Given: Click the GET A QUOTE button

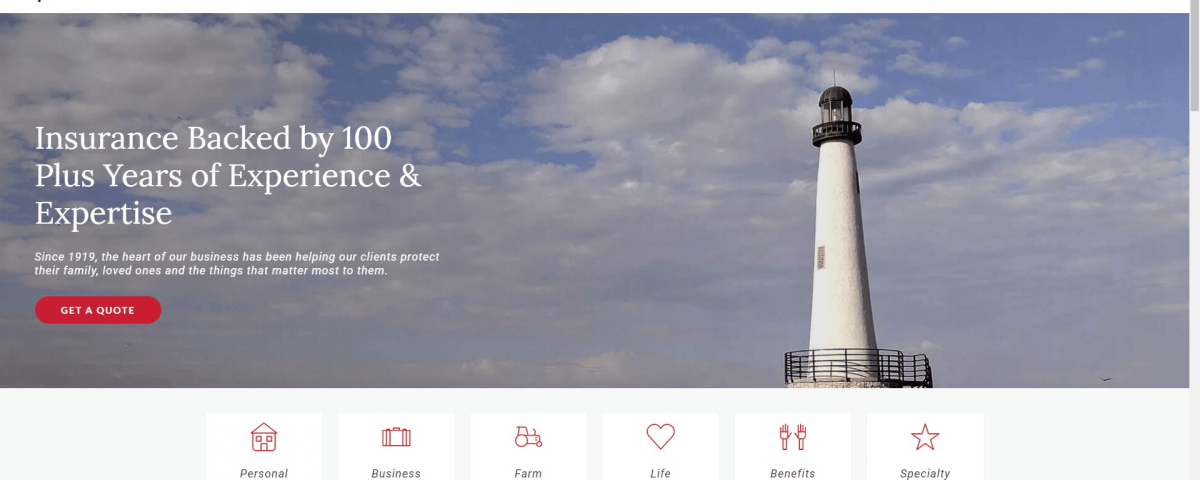Looking at the screenshot, I should tap(98, 310).
